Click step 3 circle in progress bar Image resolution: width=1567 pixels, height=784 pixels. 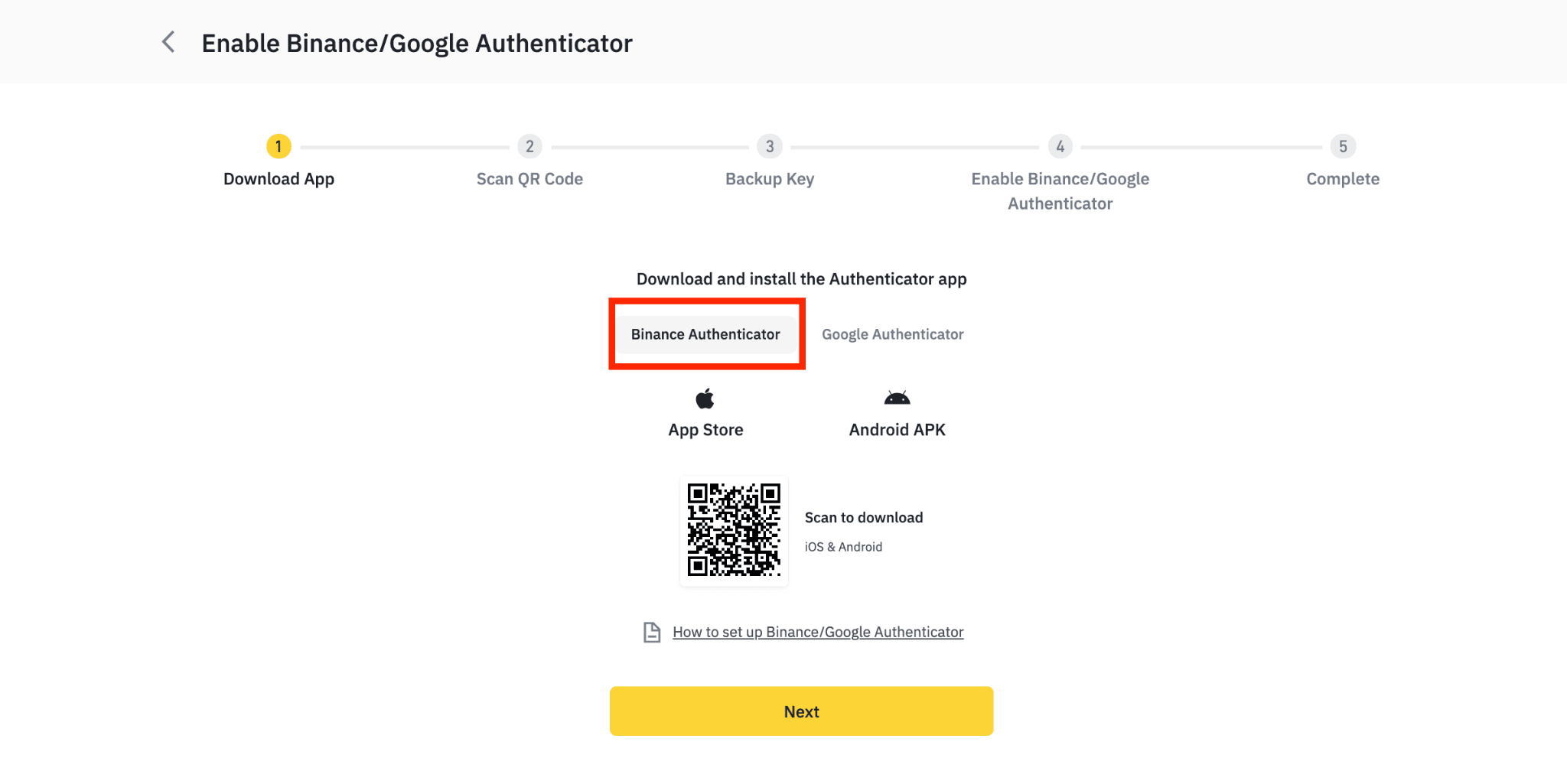pyautogui.click(x=770, y=146)
